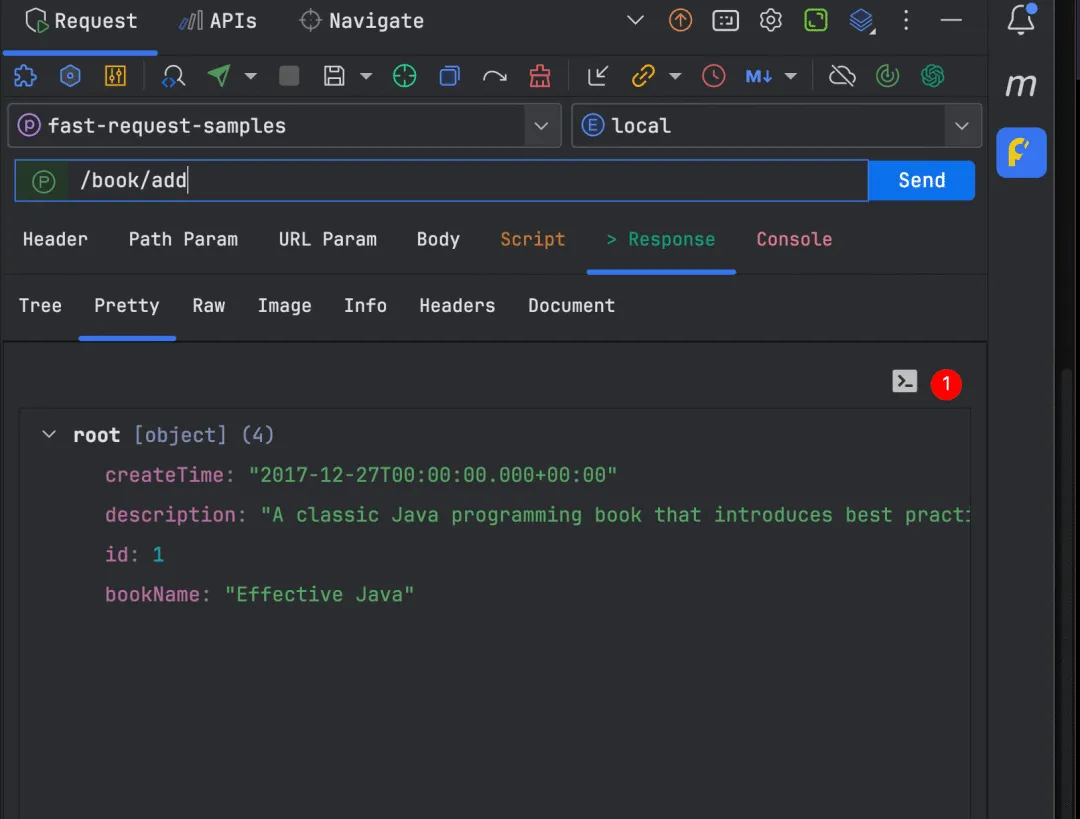Switch to the Path Param tab

[x=183, y=240]
